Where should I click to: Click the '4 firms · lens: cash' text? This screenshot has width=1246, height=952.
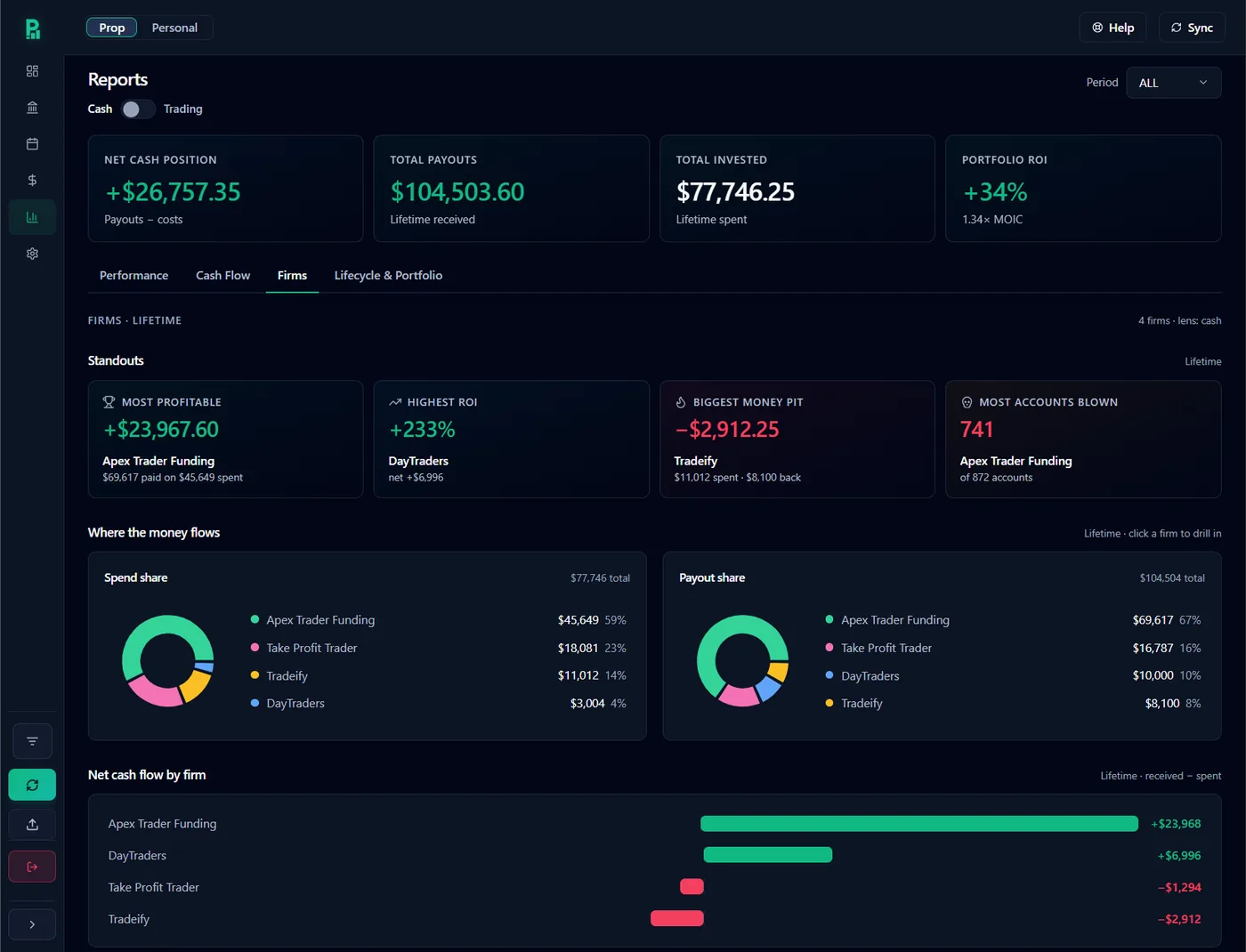1179,320
